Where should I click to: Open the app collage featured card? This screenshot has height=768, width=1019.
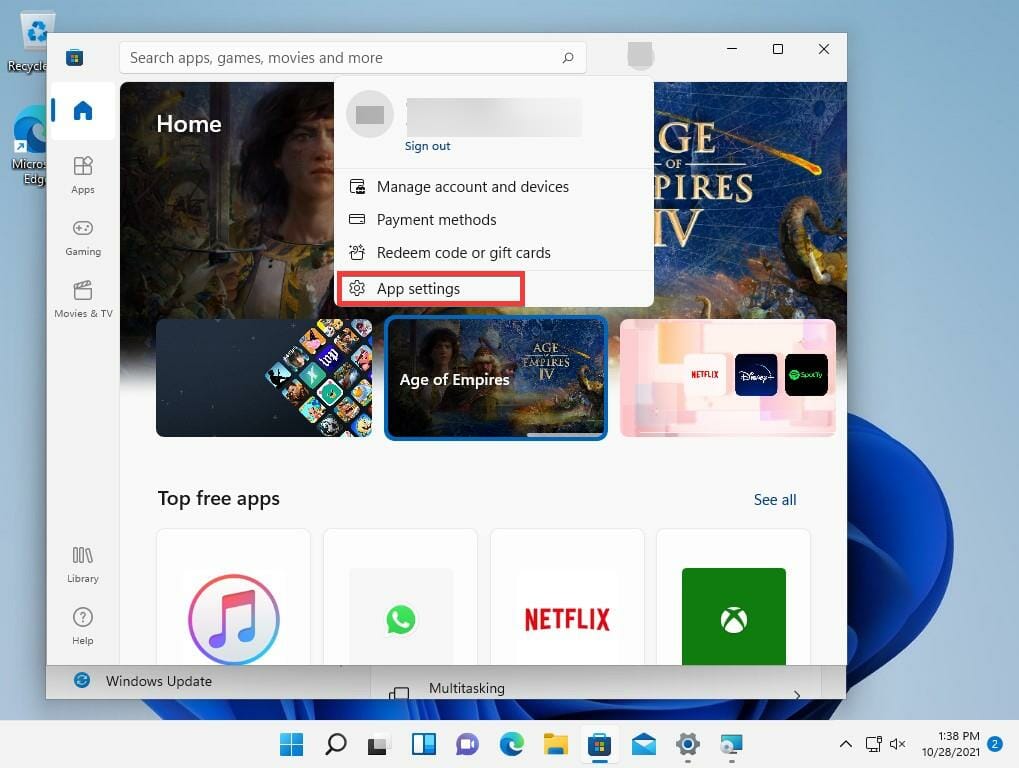tap(264, 378)
